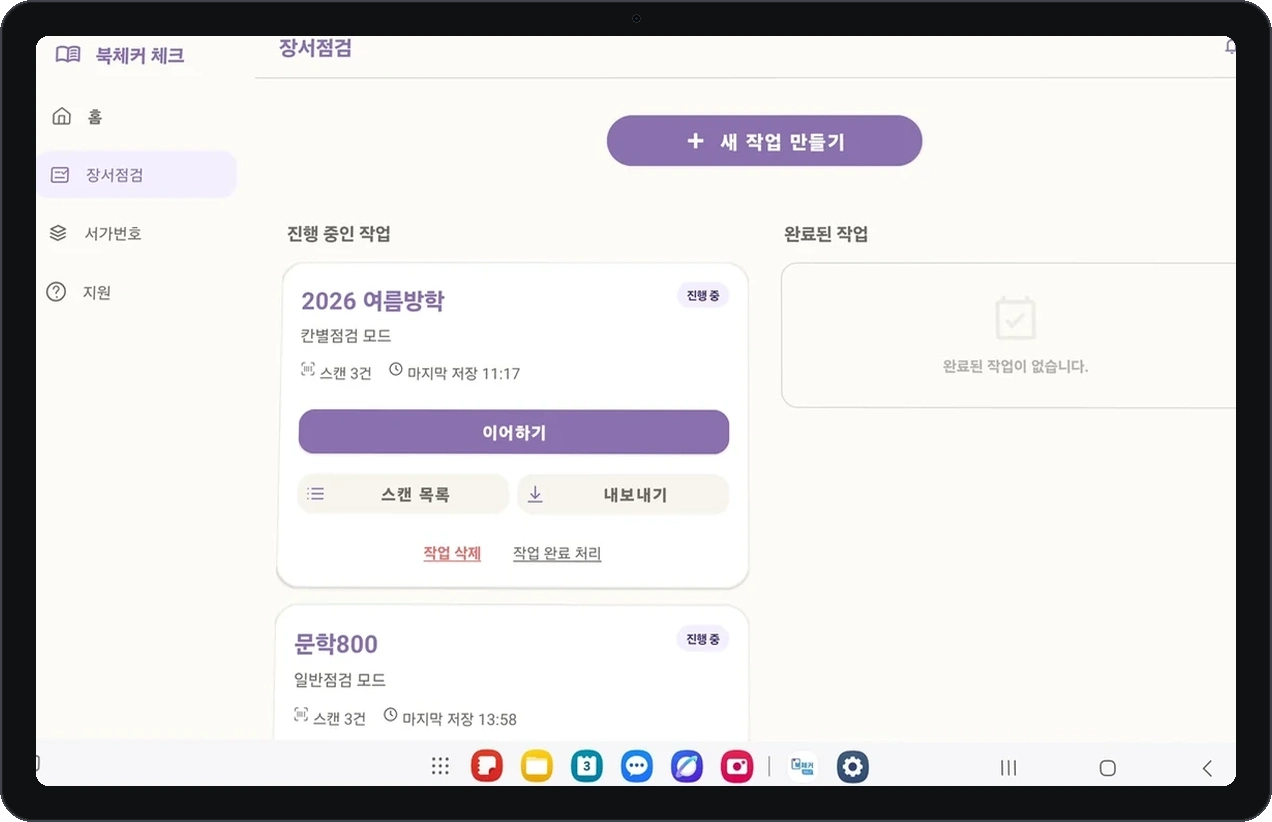Export 2026 여름방학 via 내보내기
The height and width of the screenshot is (822, 1272).
[x=623, y=494]
